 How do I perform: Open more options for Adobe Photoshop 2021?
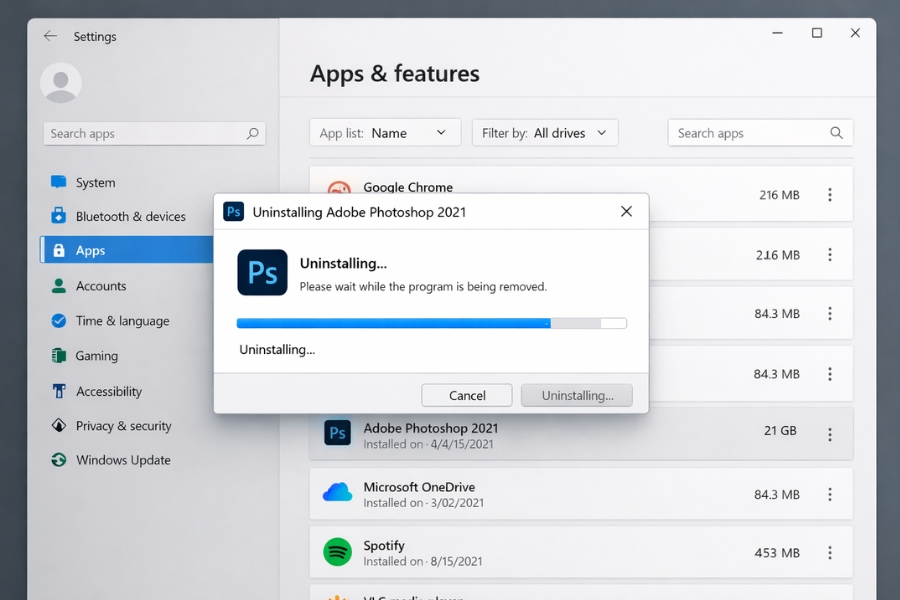pos(829,434)
